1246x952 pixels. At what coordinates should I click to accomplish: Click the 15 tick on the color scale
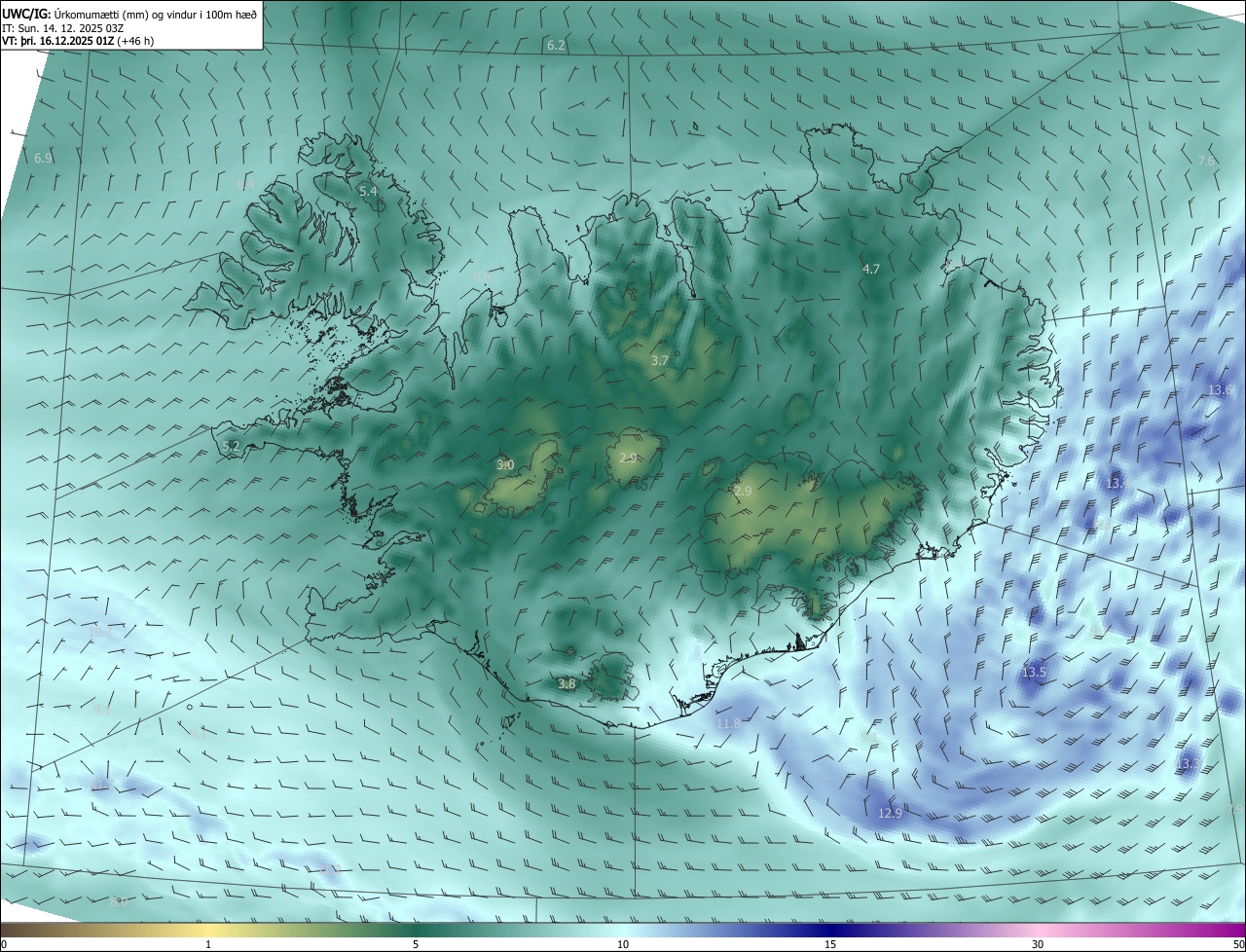(830, 944)
